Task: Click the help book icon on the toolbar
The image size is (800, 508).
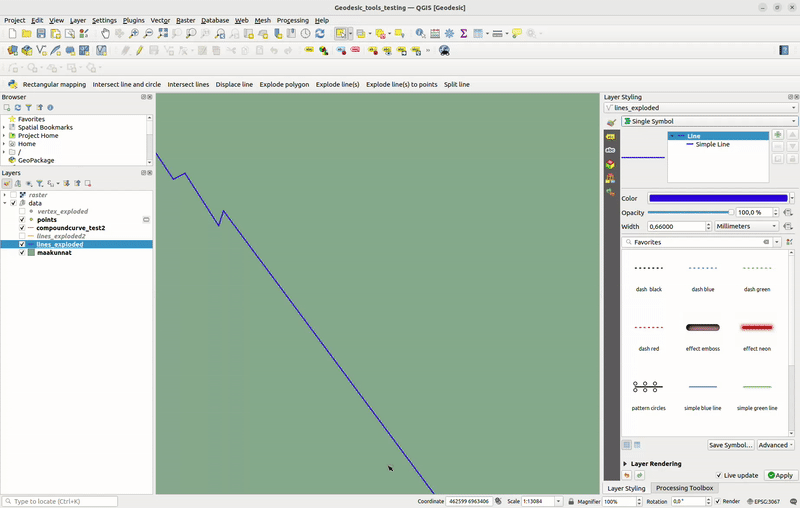Action: click(x=784, y=50)
